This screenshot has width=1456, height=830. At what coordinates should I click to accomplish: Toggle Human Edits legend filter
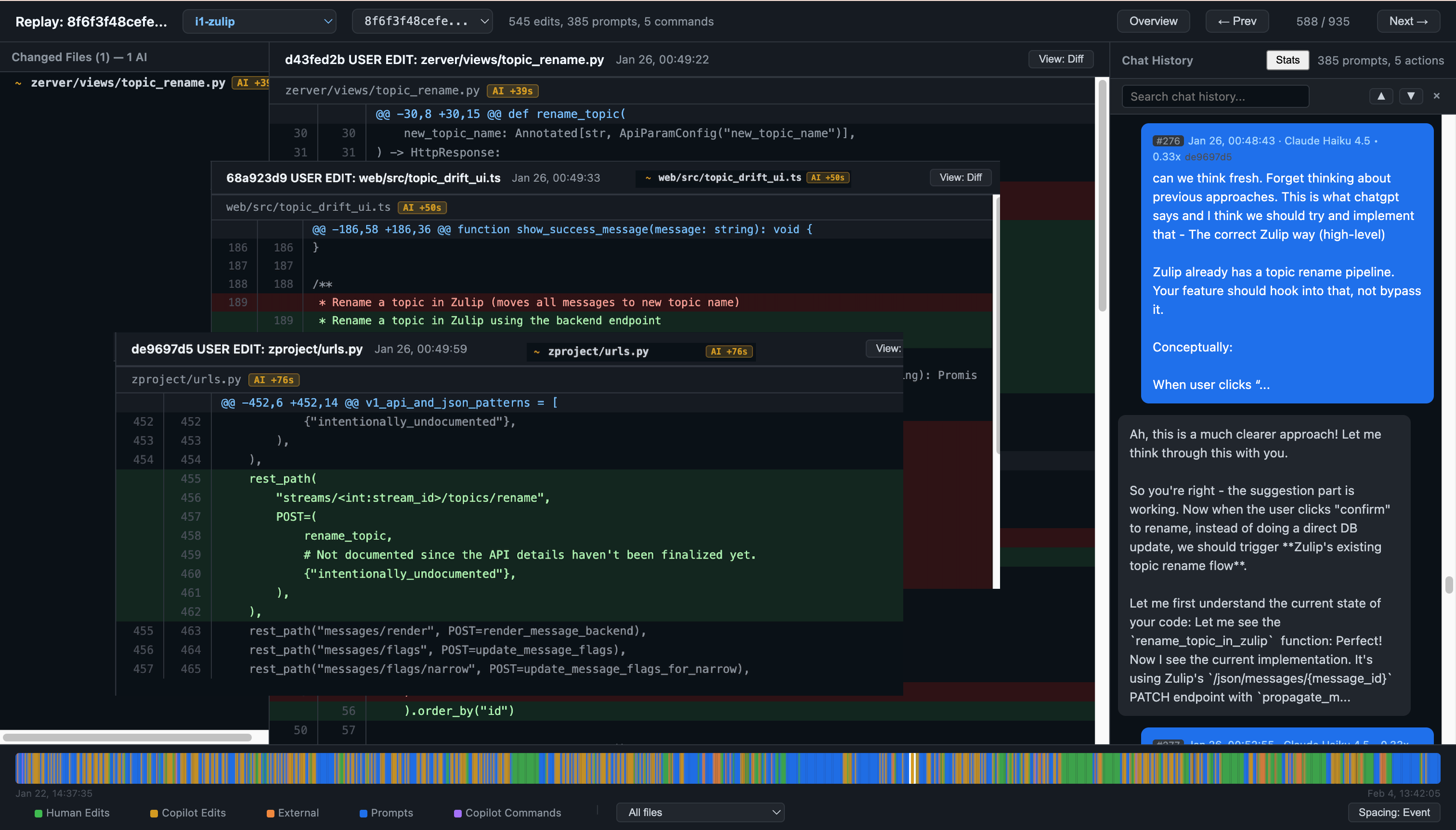(72, 813)
